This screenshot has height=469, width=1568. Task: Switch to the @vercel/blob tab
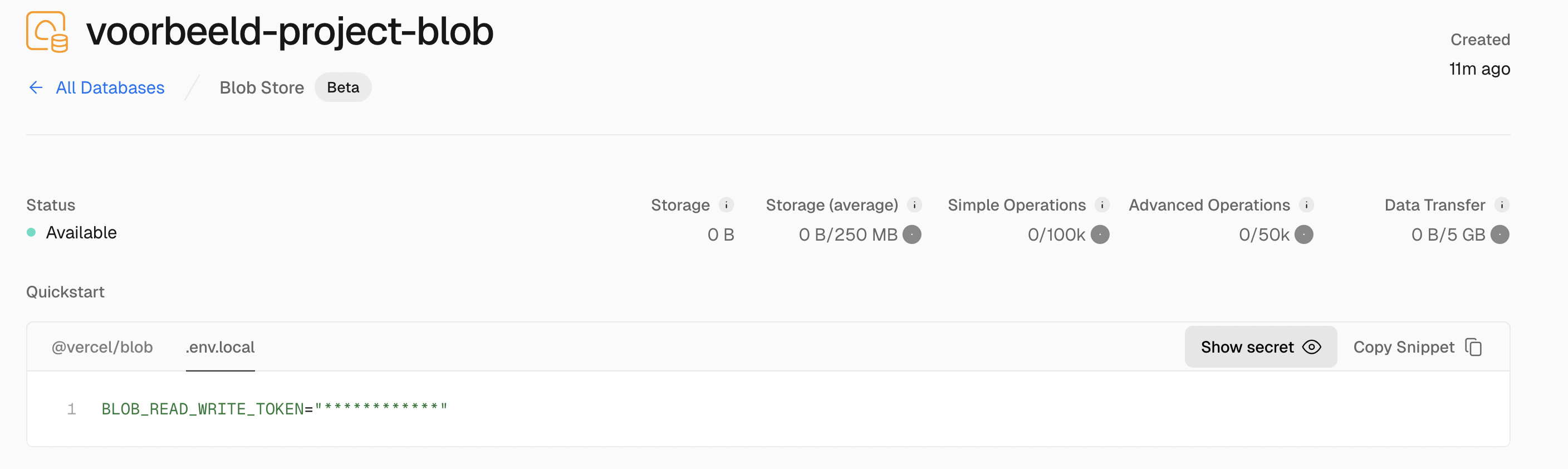tap(102, 347)
